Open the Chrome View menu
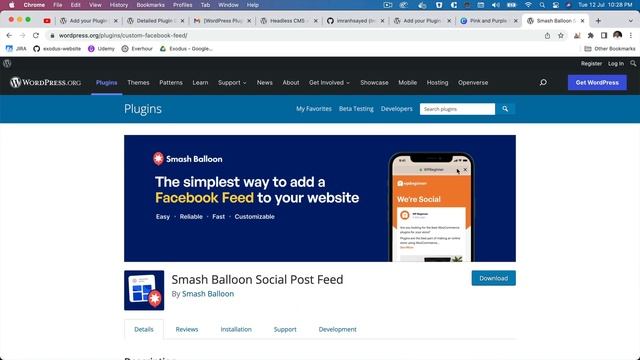640x360 pixels. tap(95, 5)
